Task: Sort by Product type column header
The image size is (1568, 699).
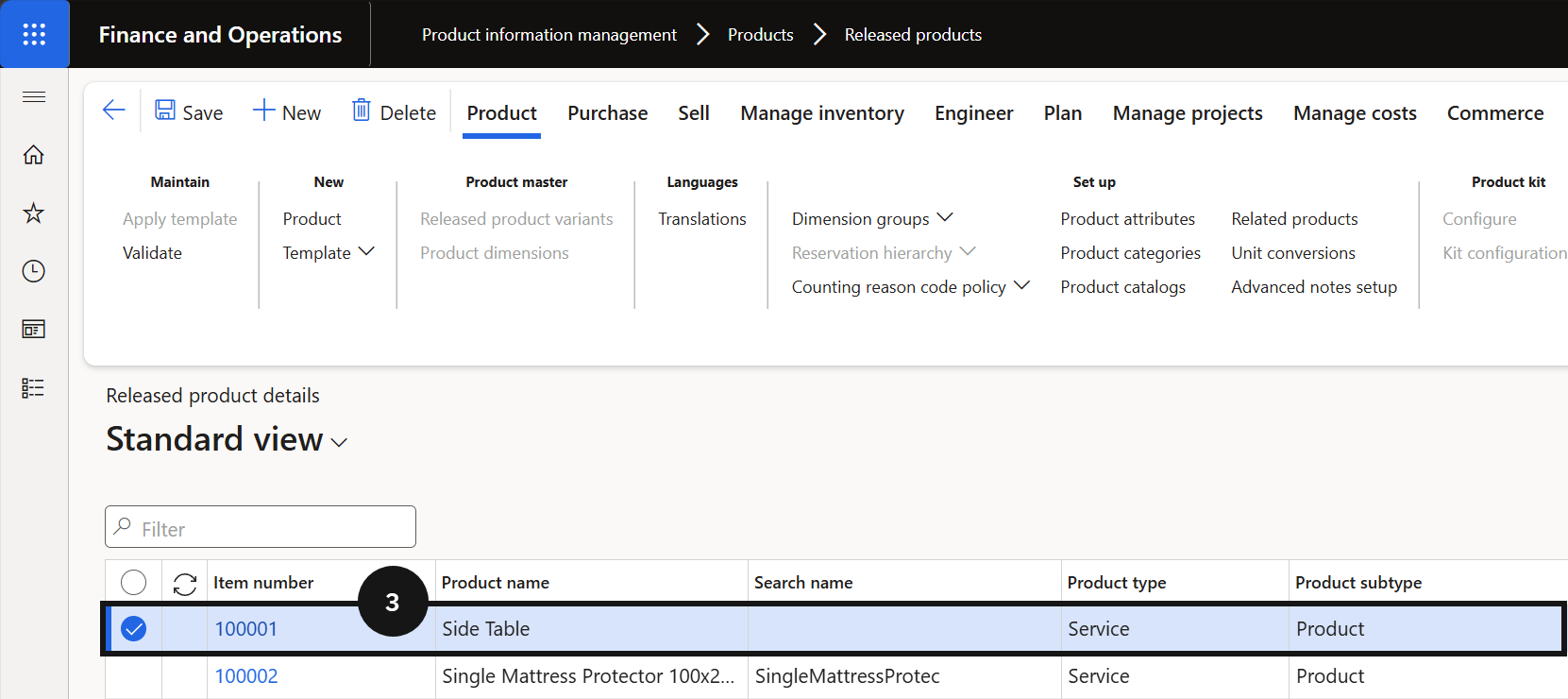Action: click(x=1117, y=583)
